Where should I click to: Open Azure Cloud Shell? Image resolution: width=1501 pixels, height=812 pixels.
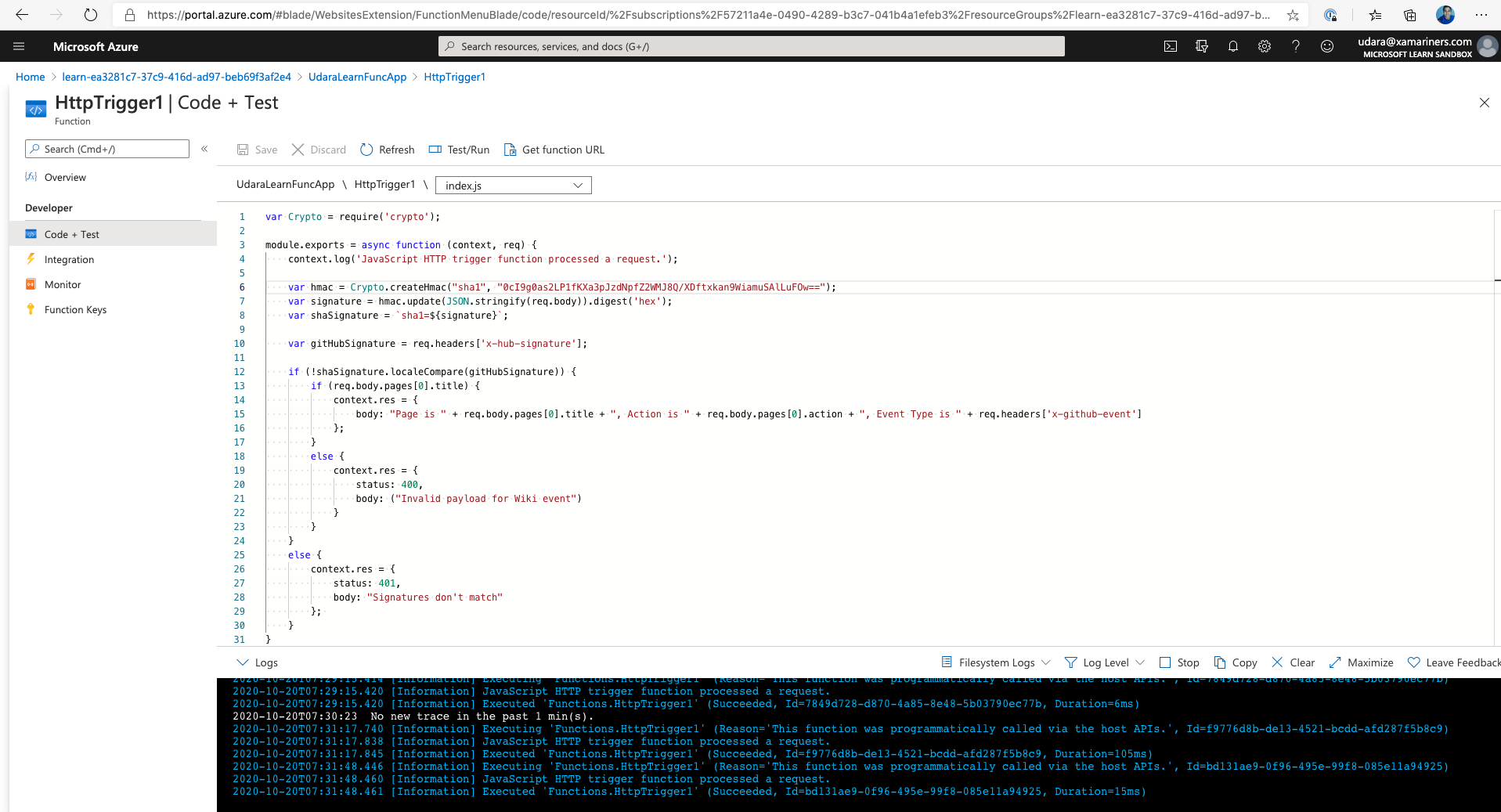[x=1171, y=46]
